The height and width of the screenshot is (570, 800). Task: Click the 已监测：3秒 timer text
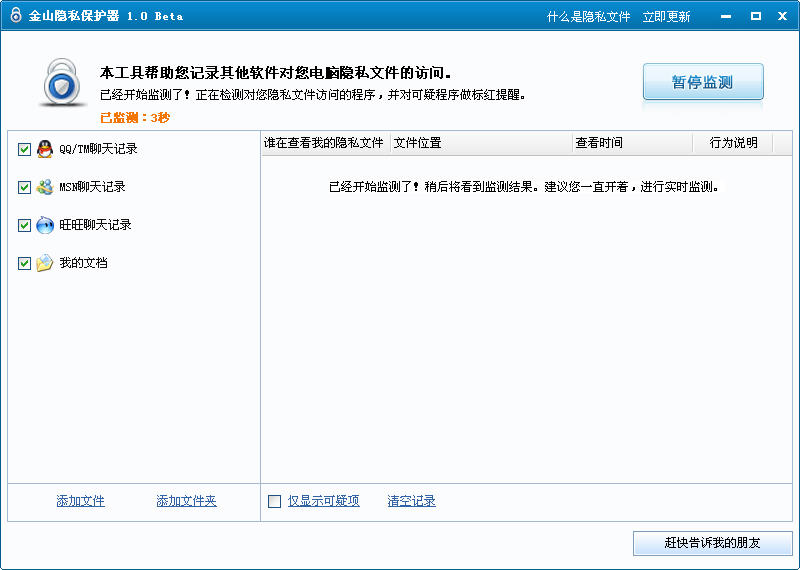point(135,118)
